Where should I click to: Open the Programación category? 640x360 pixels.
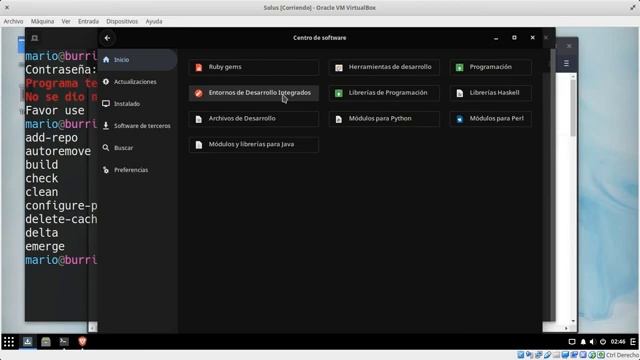[491, 67]
